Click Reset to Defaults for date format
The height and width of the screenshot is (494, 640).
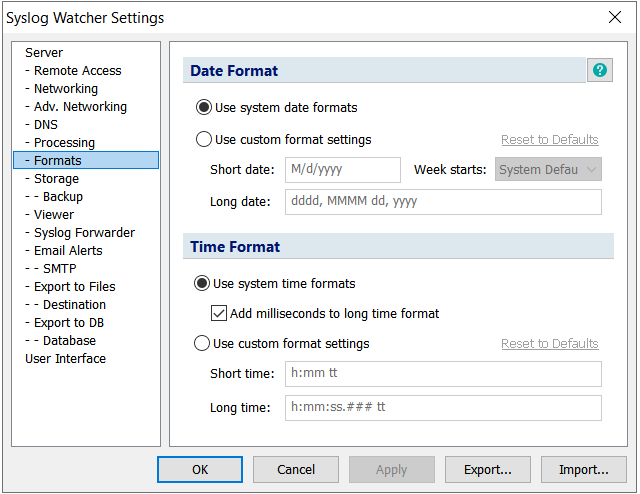tap(549, 140)
